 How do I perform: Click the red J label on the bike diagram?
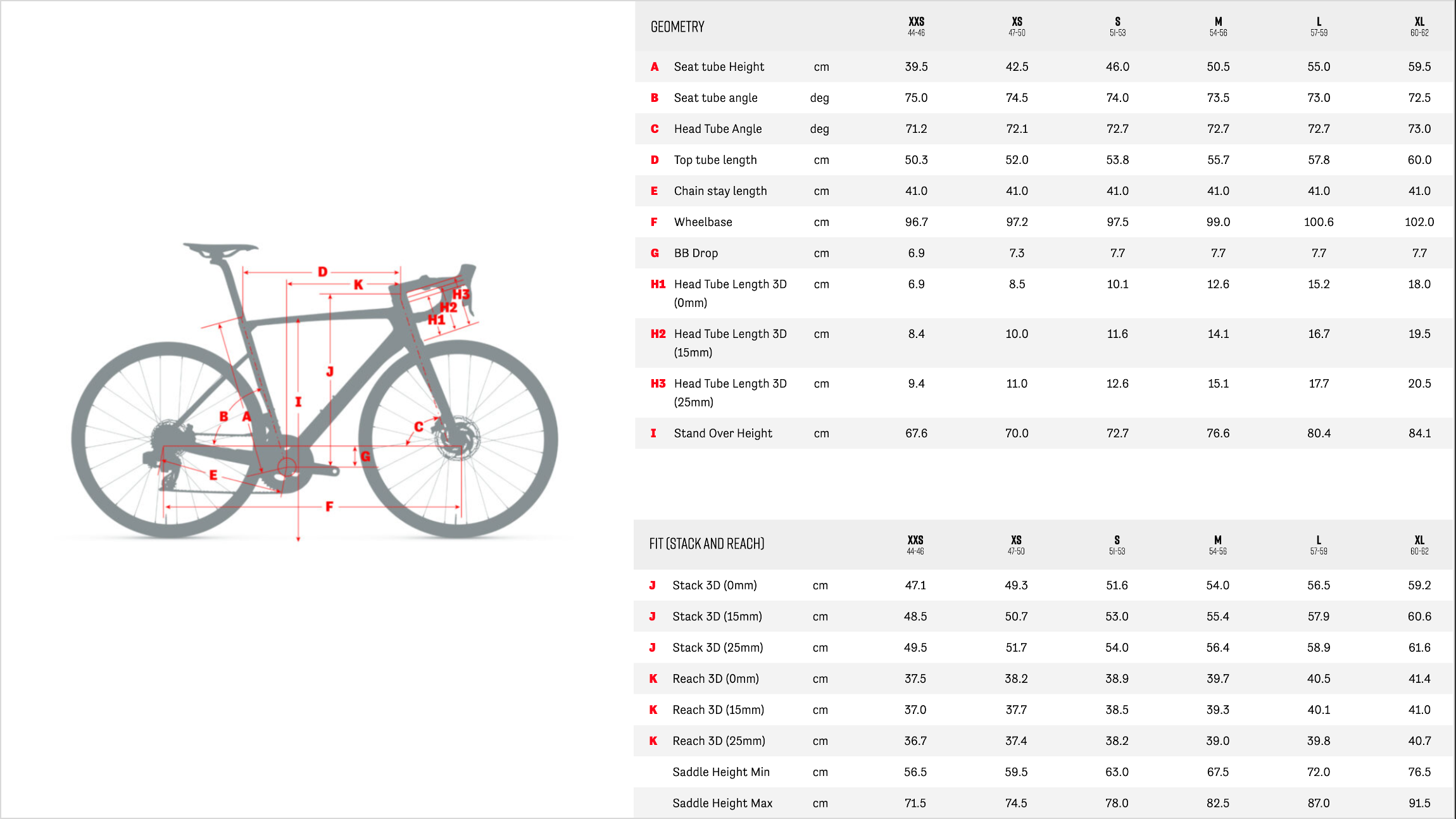330,372
